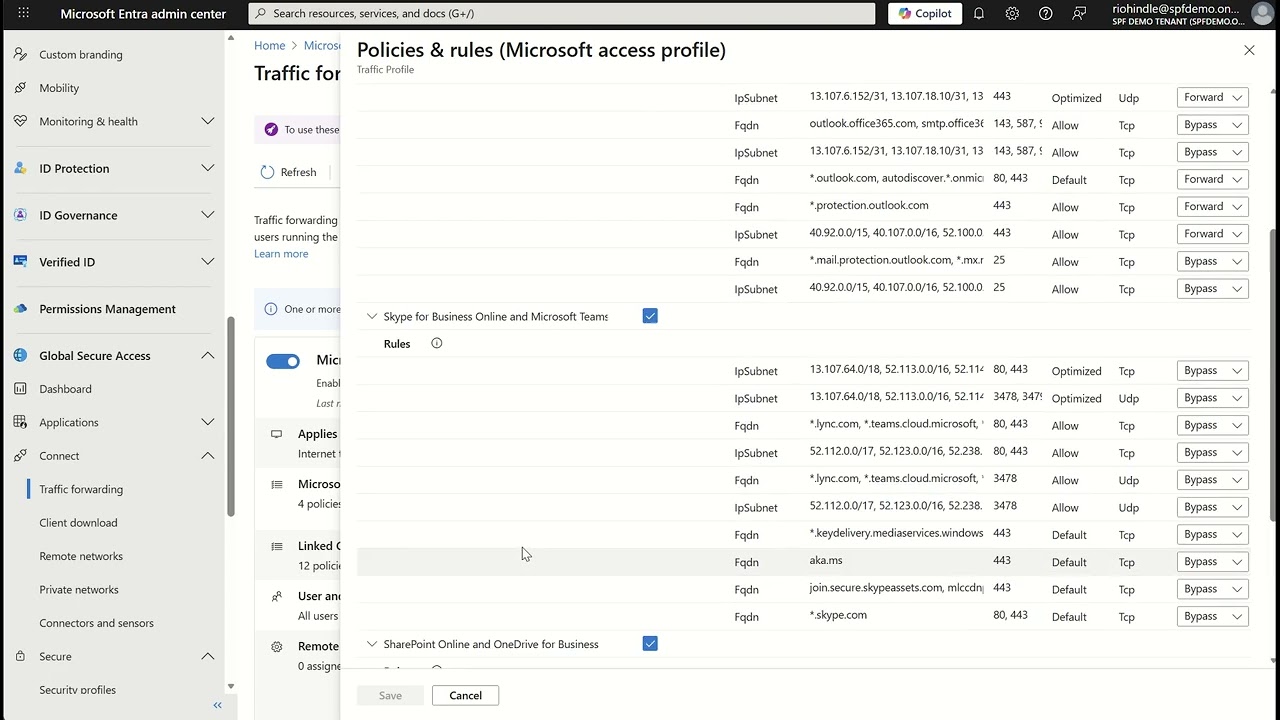
Task: Click the Monitoring & health heart icon
Action: 20,121
